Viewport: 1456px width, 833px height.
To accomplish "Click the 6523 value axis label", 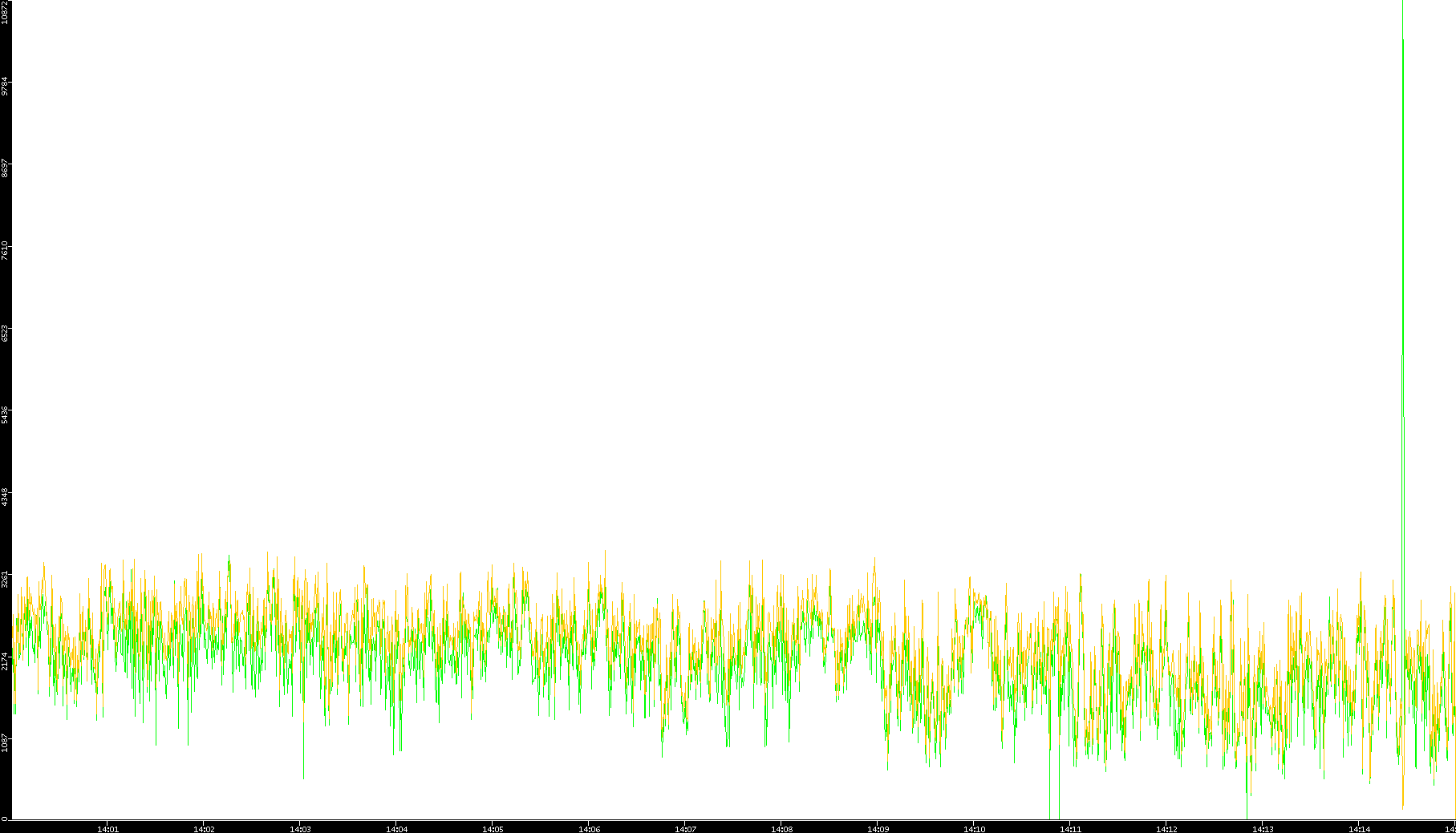I will (5, 334).
